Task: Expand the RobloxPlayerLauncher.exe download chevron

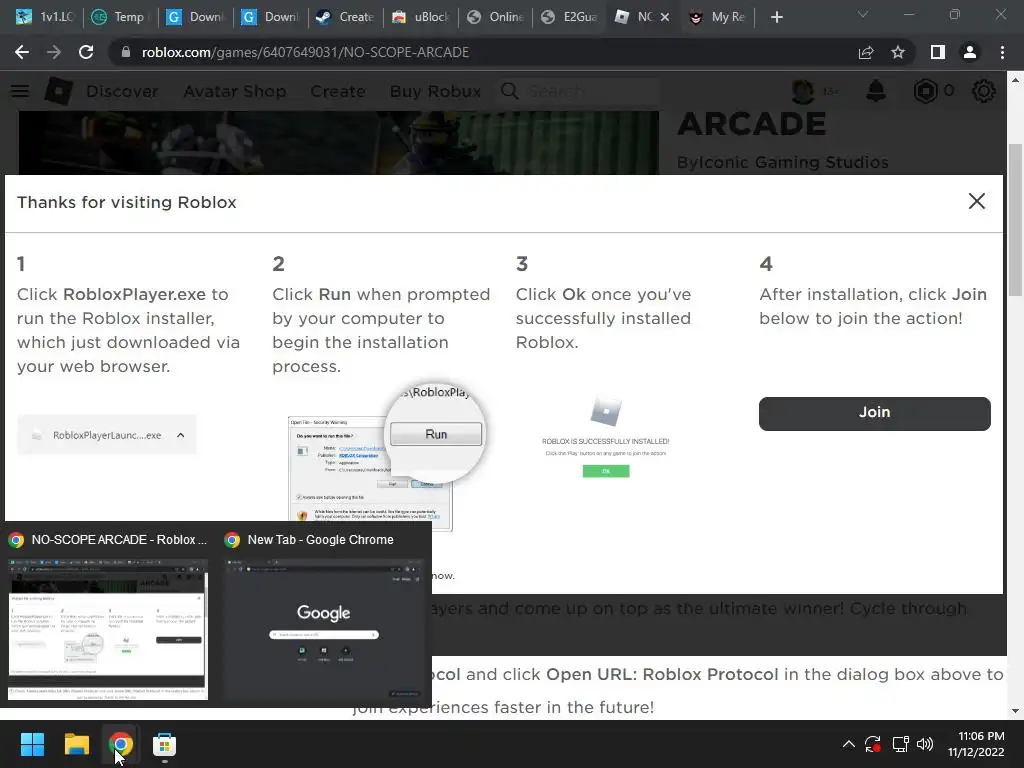Action: coord(181,435)
